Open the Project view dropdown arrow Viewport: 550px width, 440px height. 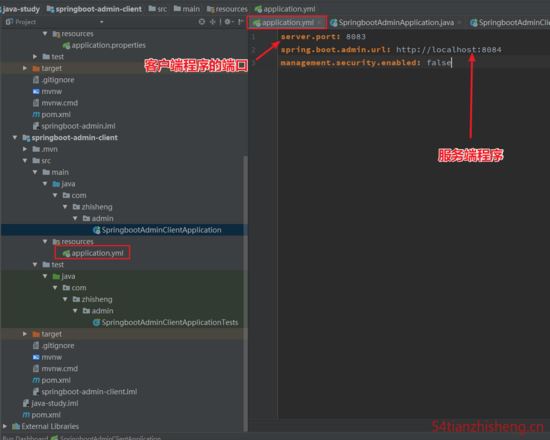pos(102,22)
